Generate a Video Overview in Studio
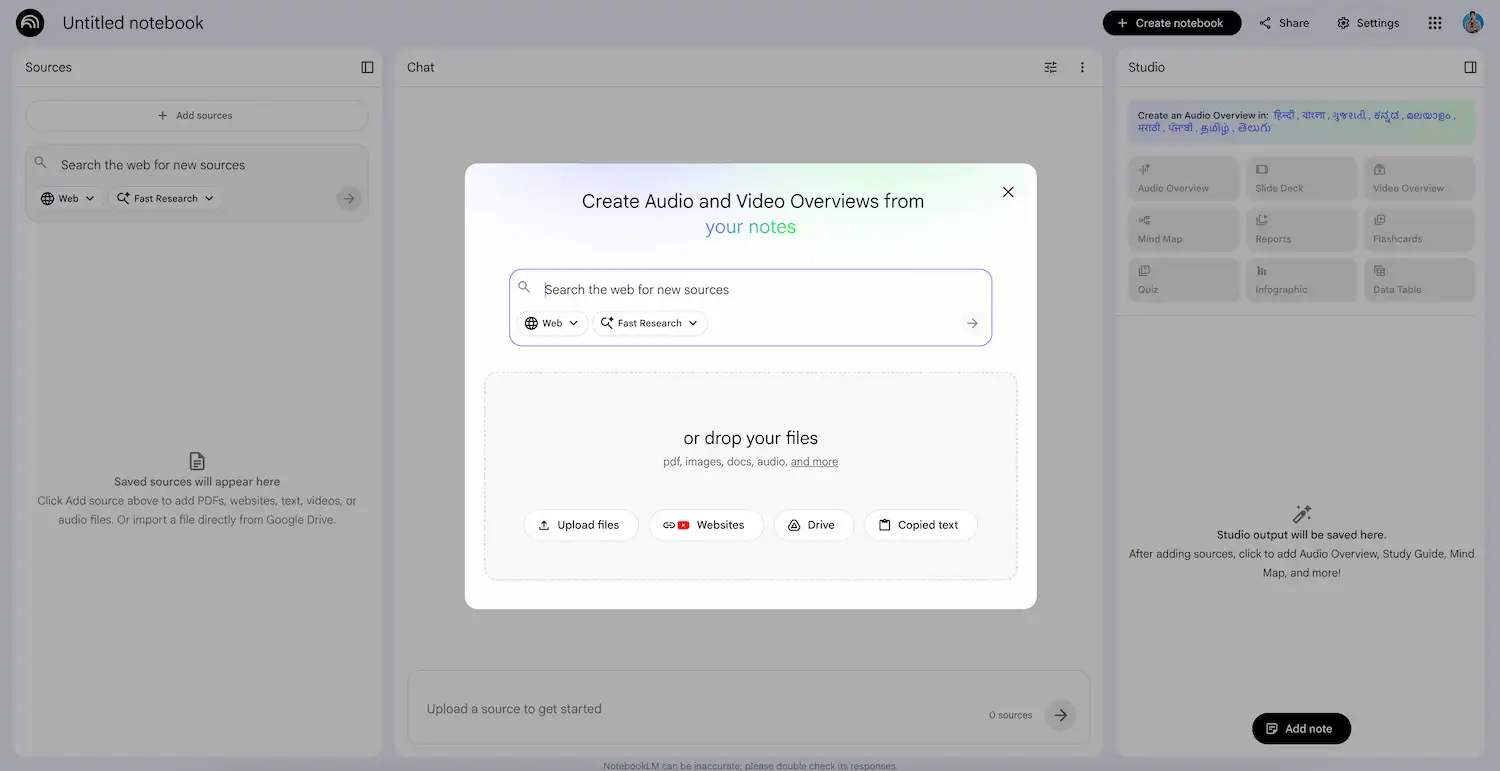Screen dimensions: 1500x771 click(1419, 178)
